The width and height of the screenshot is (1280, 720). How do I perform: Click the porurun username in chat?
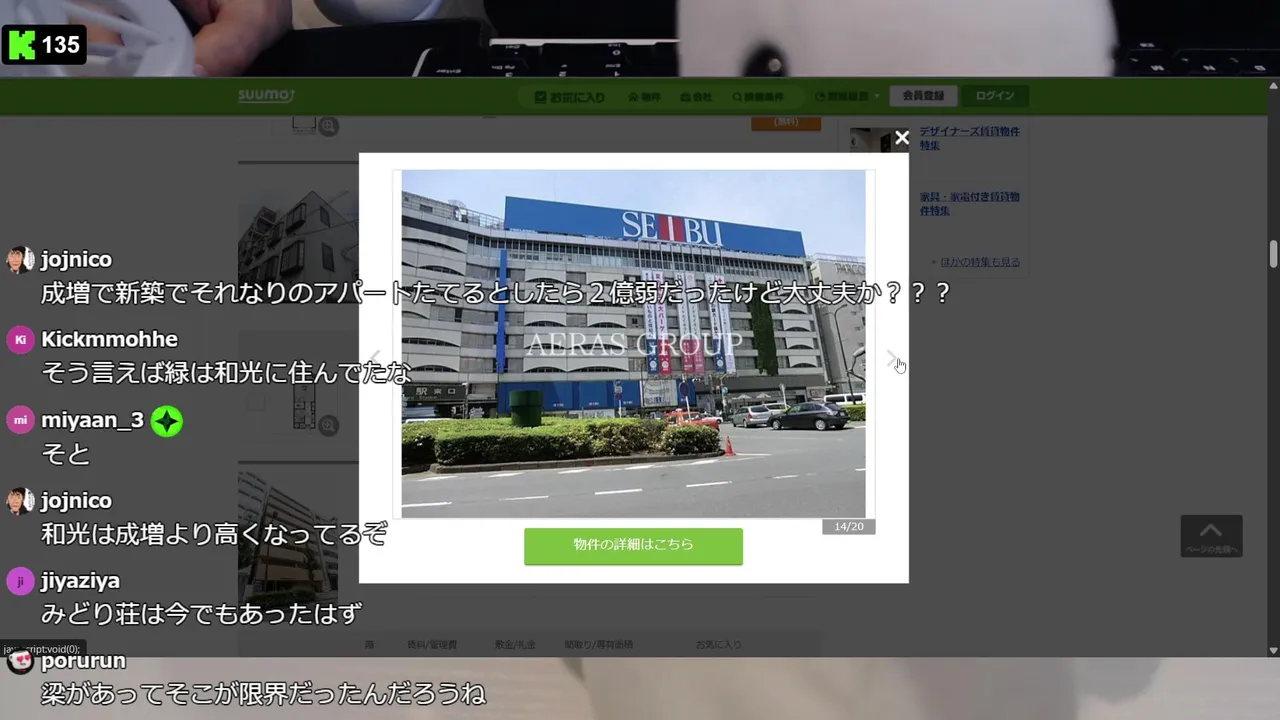(83, 661)
